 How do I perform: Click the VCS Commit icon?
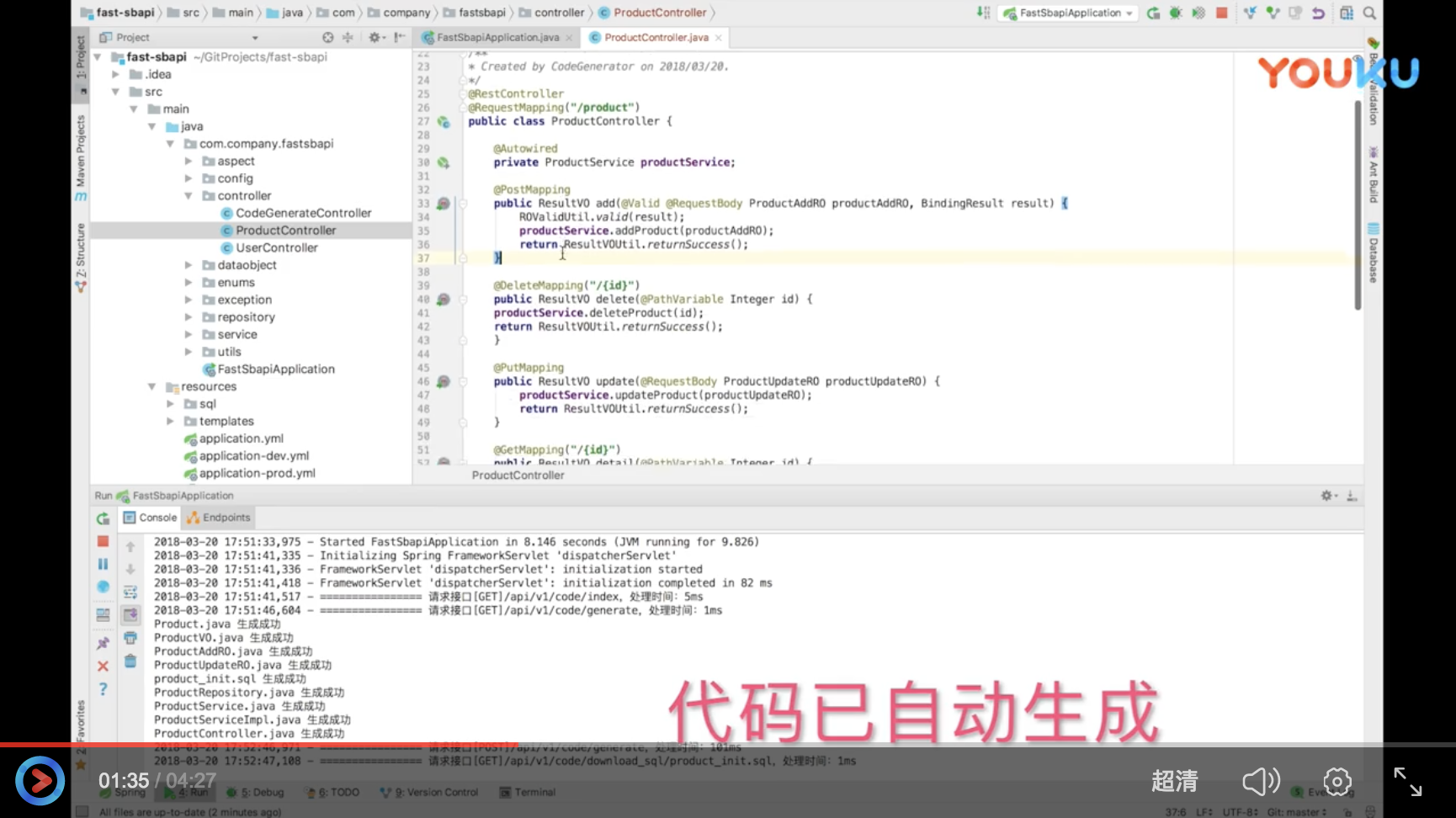[x=1273, y=13]
